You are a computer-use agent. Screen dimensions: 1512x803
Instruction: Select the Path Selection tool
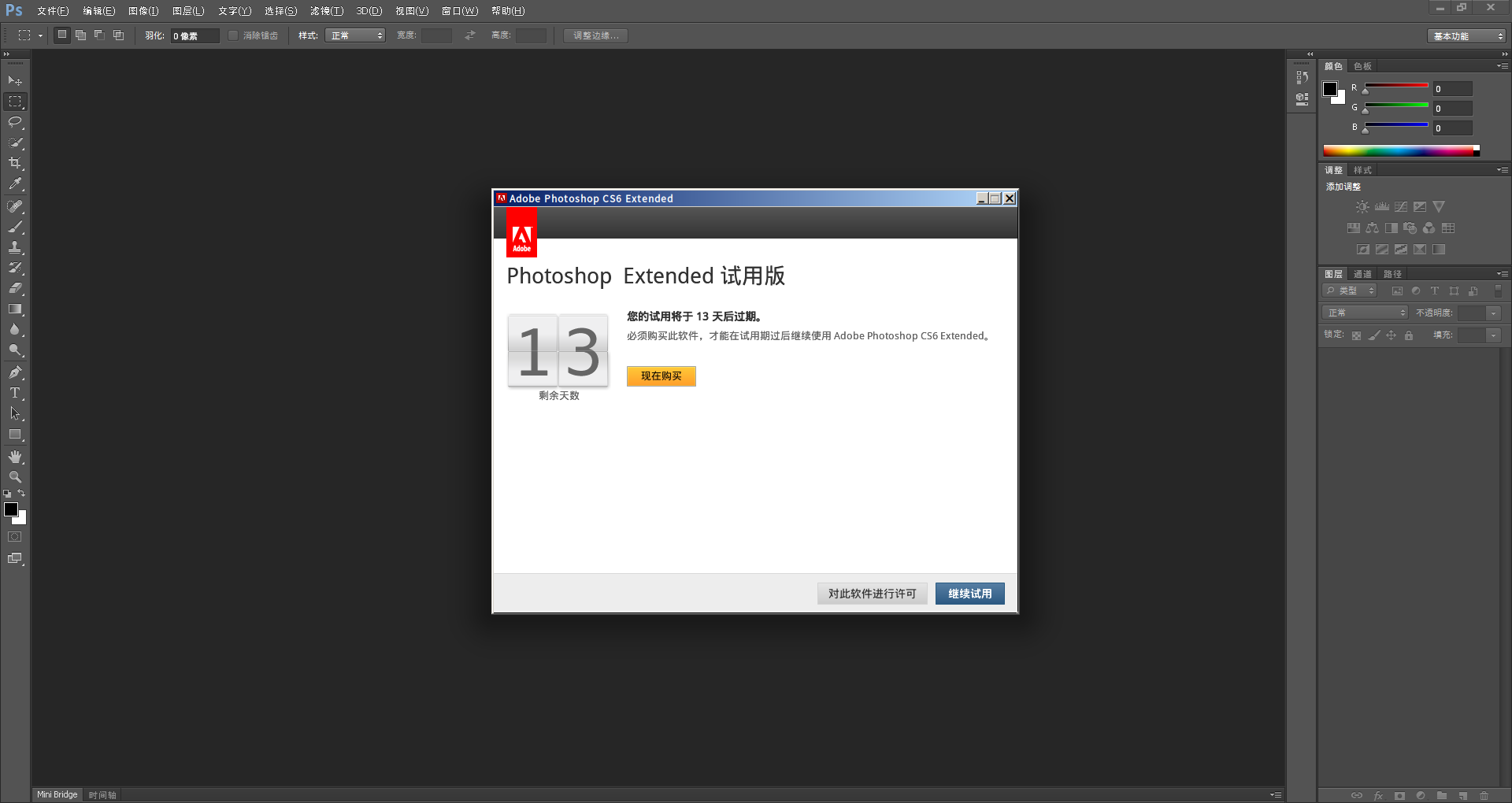15,413
